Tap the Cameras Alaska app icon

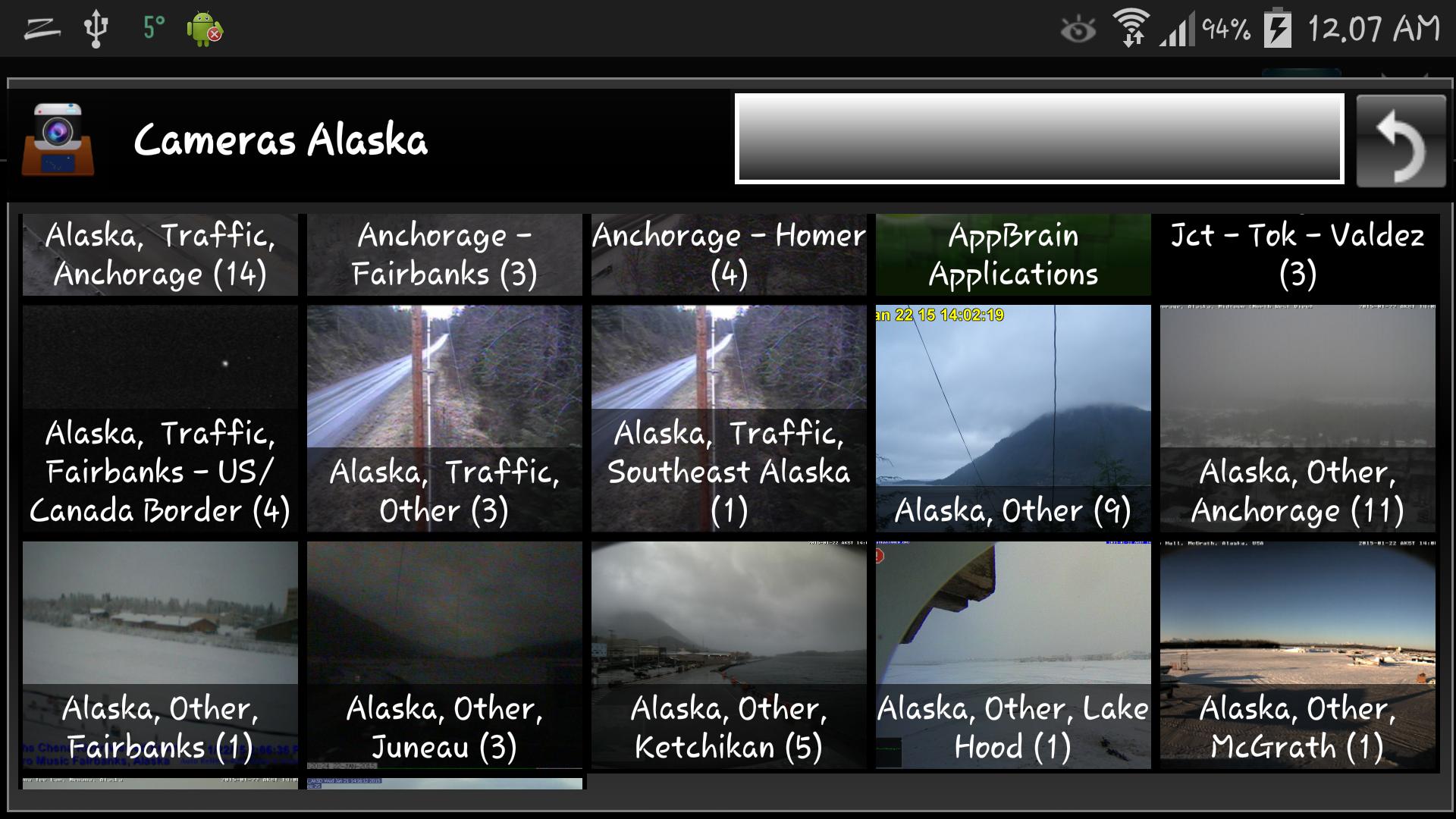(x=58, y=140)
